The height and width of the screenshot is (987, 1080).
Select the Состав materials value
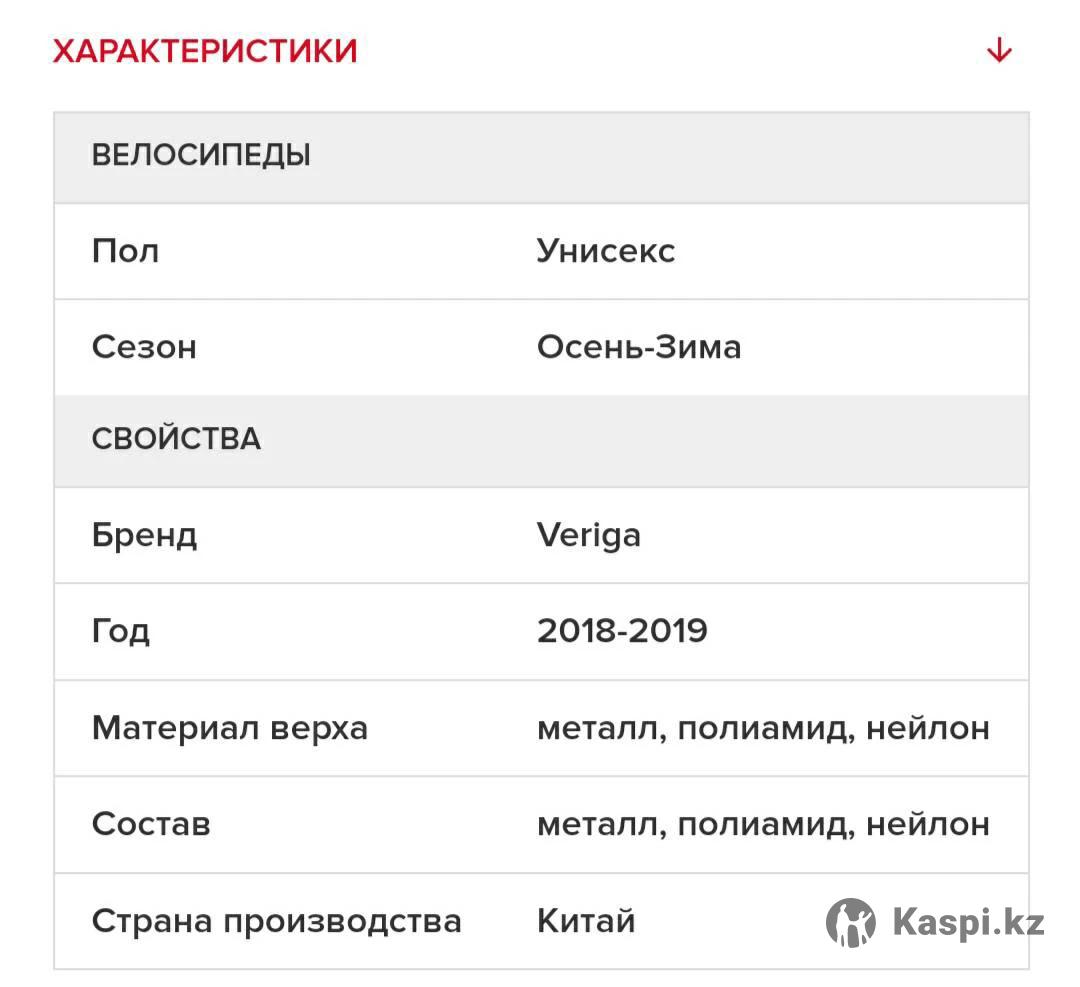[x=762, y=825]
